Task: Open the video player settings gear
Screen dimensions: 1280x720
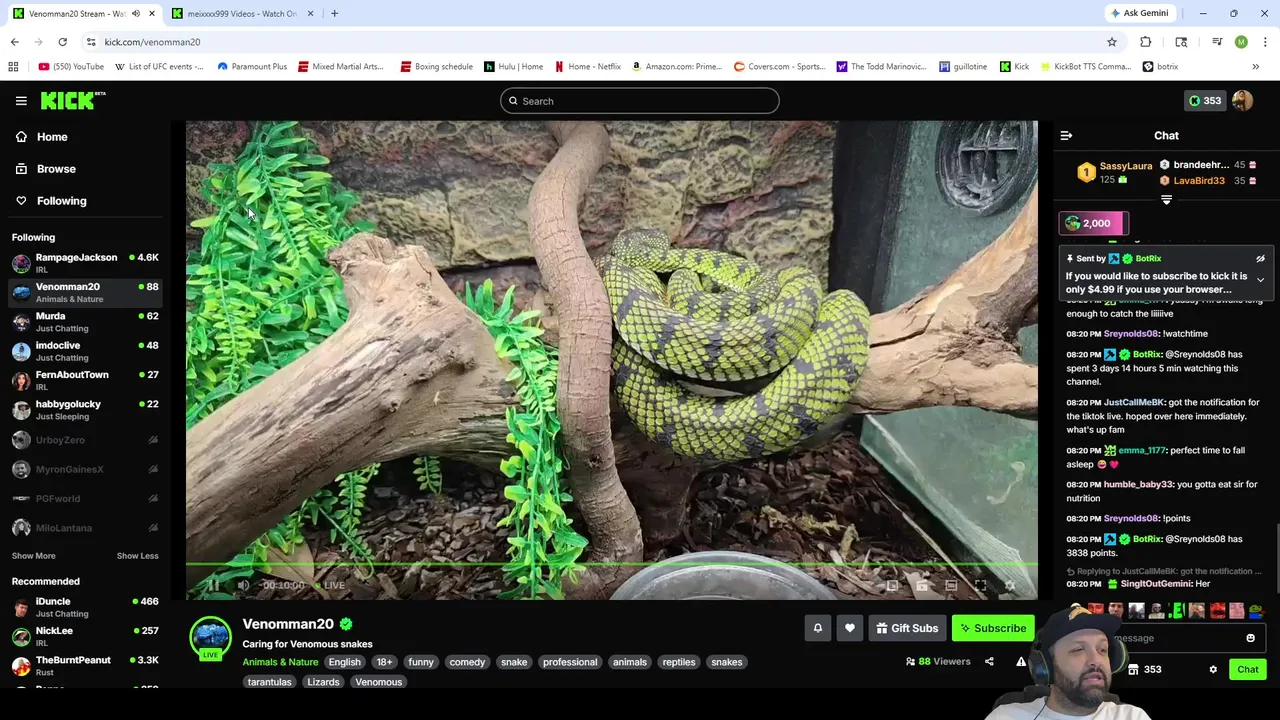Action: tap(1010, 585)
